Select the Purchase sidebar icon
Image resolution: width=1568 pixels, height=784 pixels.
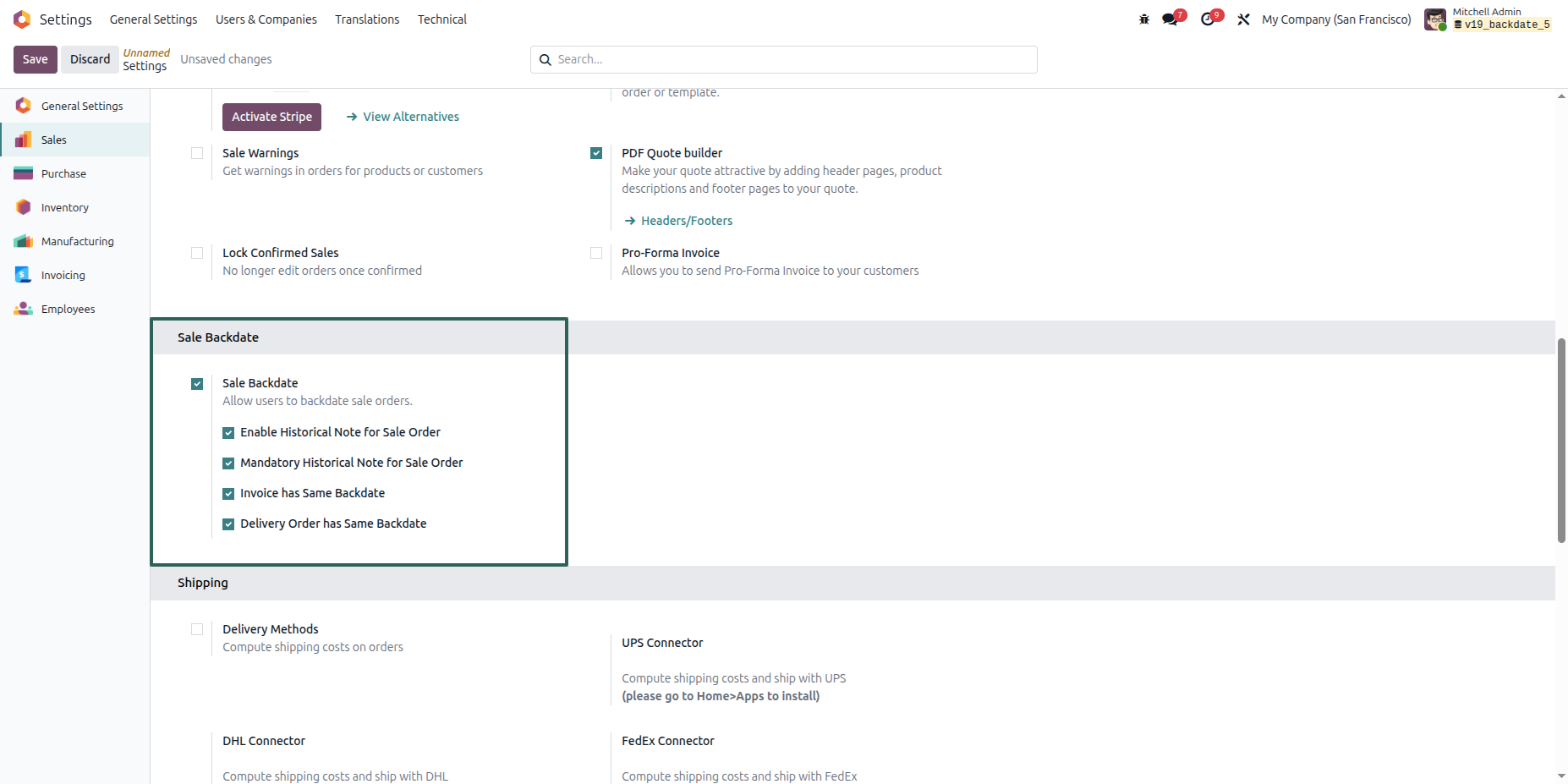pos(24,173)
